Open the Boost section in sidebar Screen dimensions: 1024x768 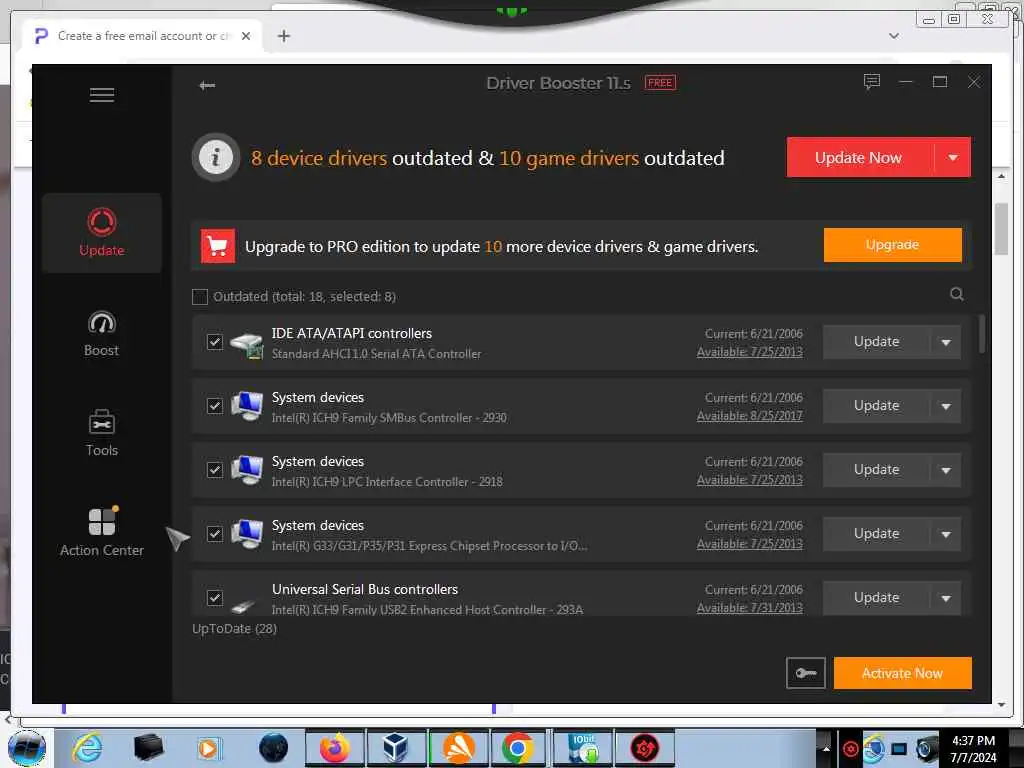pos(101,334)
